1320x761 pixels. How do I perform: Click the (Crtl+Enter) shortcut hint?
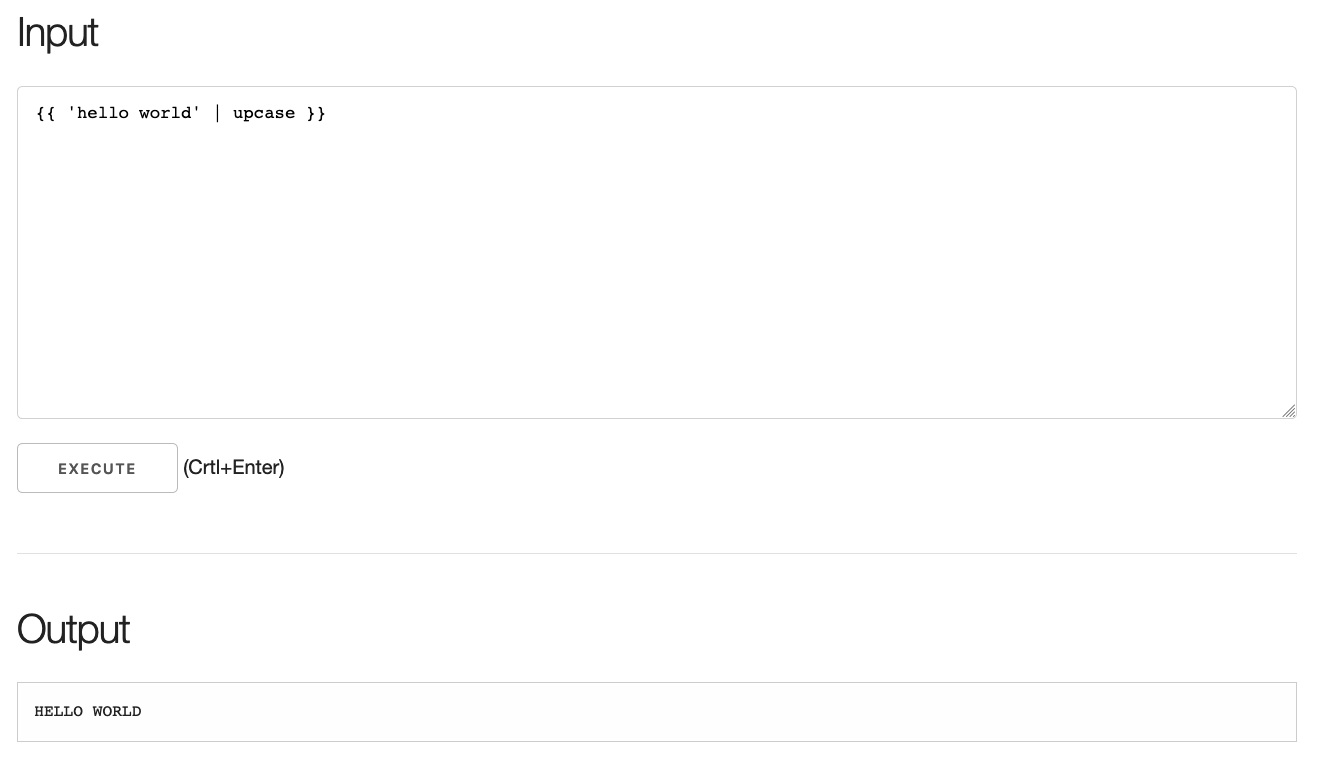(x=234, y=467)
